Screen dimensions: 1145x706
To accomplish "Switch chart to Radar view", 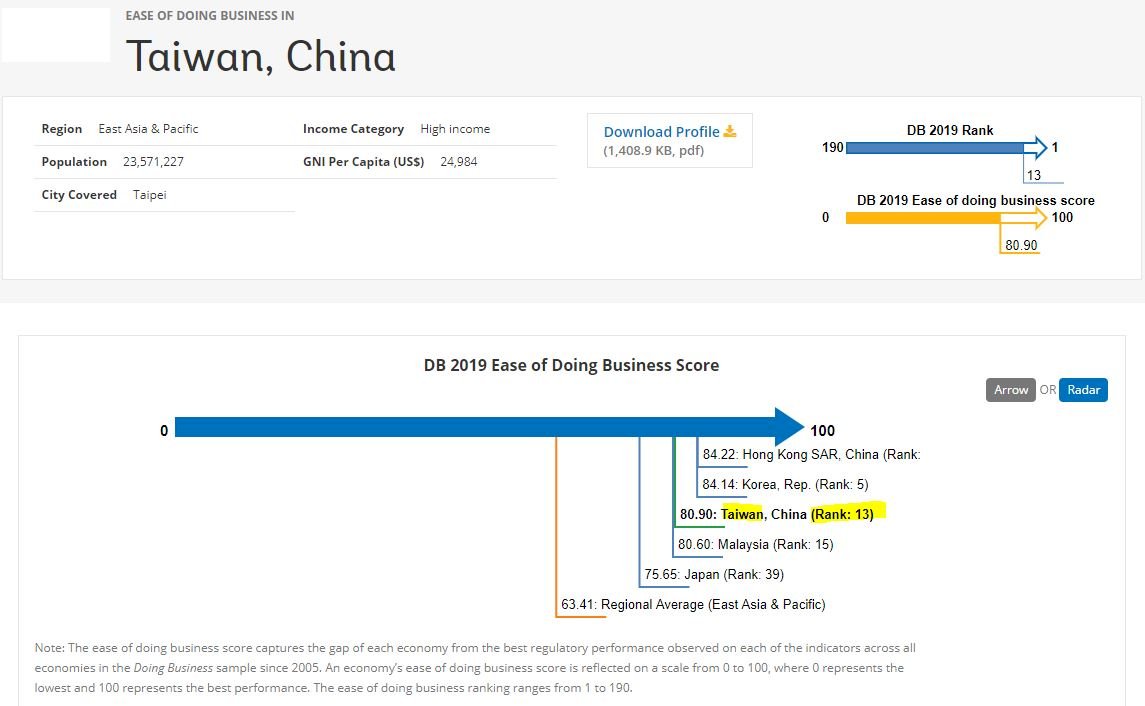I will 1083,390.
